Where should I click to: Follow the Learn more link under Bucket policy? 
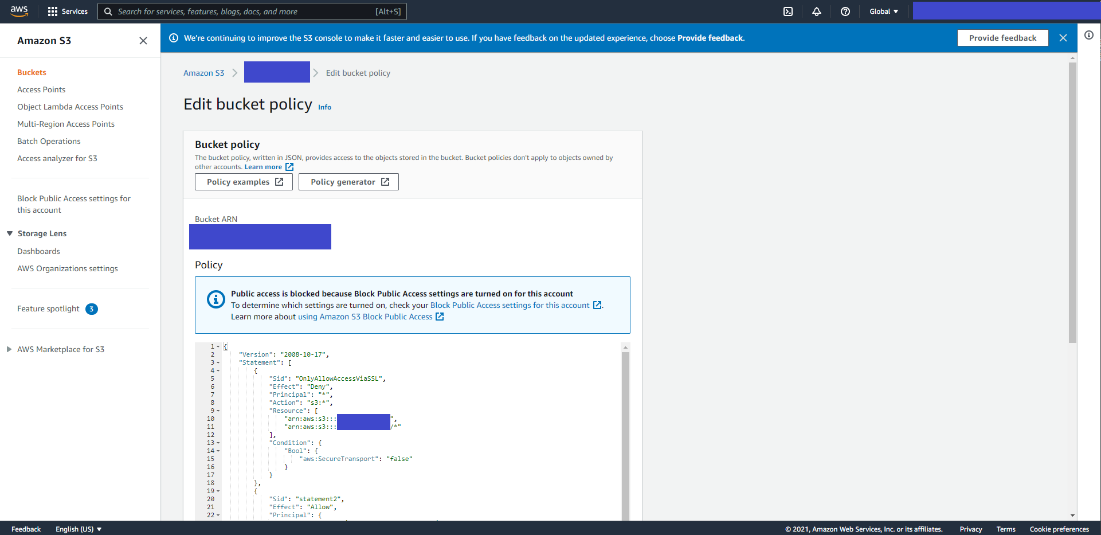click(x=263, y=167)
